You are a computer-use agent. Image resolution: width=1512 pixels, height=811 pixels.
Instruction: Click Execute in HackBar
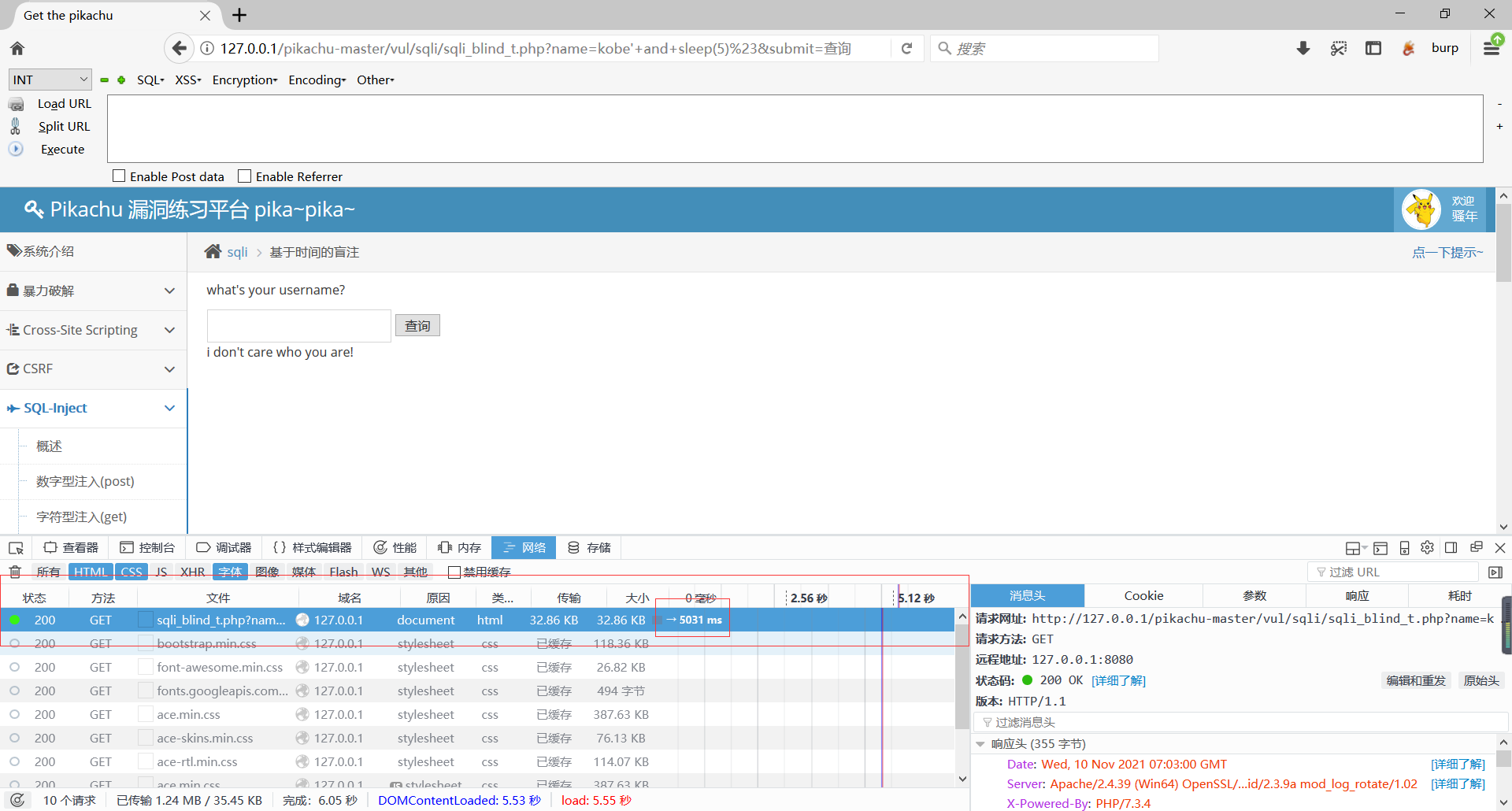point(62,149)
